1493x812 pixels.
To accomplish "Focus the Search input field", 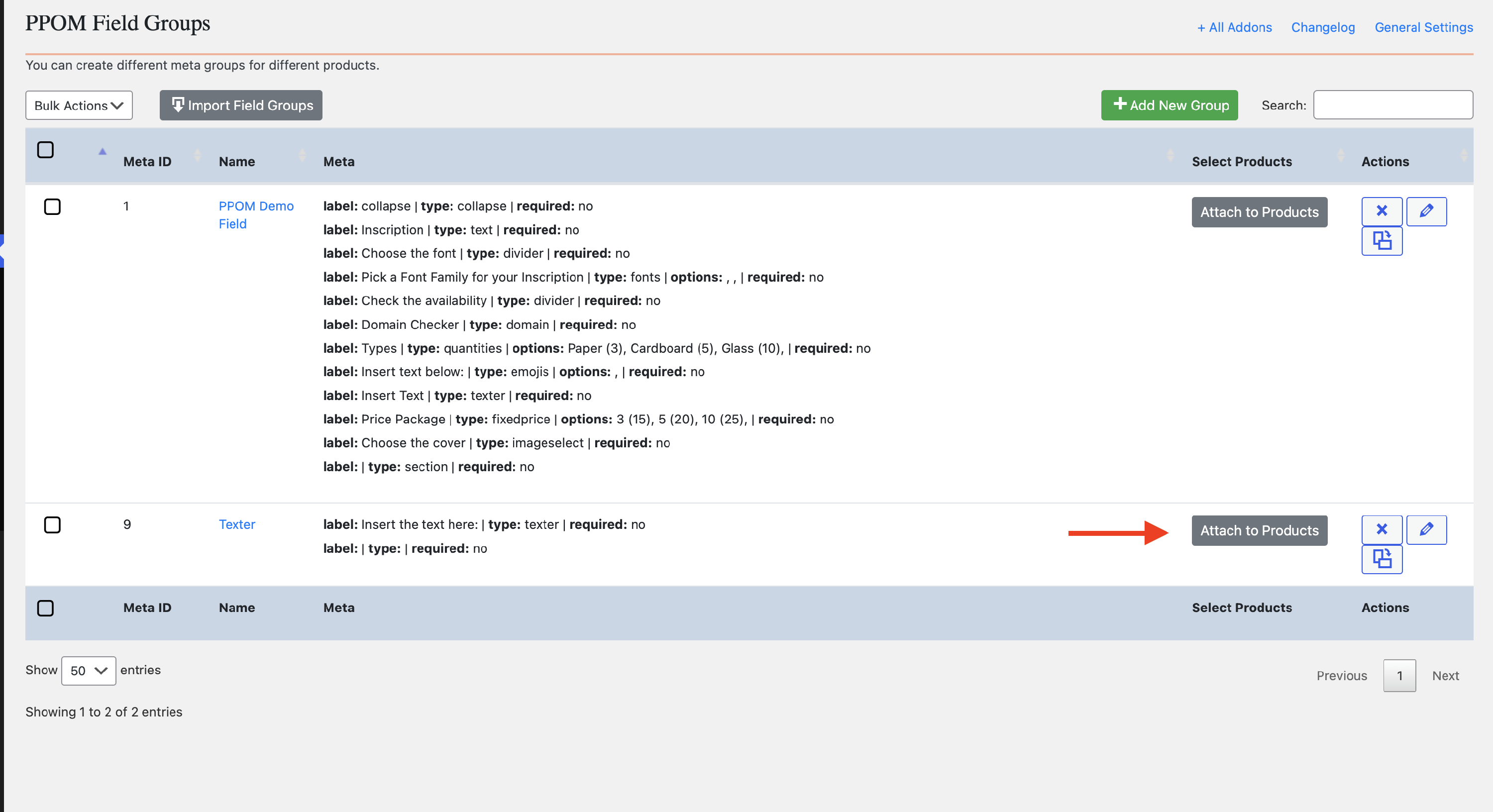I will (1392, 105).
